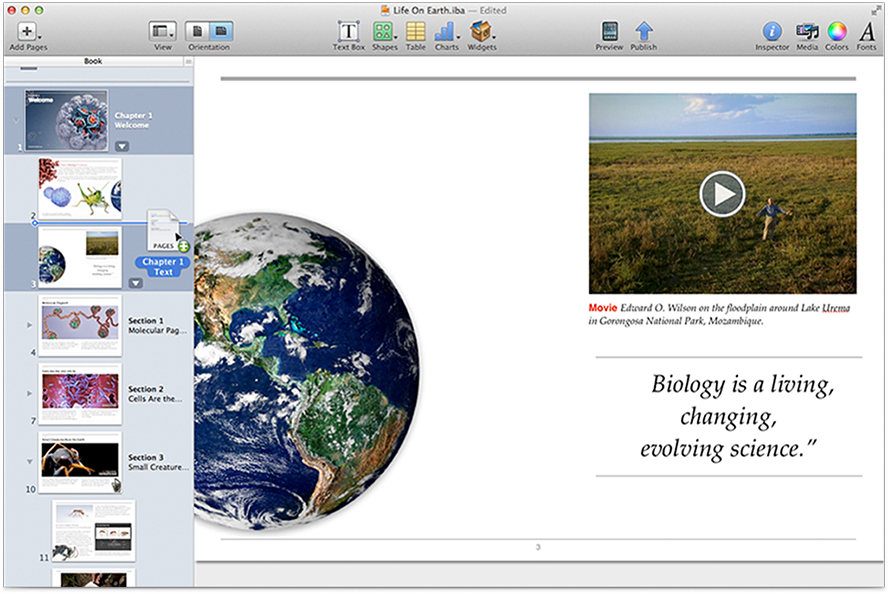Image resolution: width=888 pixels, height=594 pixels.
Task: Insert a Text Box from toolbar
Action: pyautogui.click(x=348, y=32)
